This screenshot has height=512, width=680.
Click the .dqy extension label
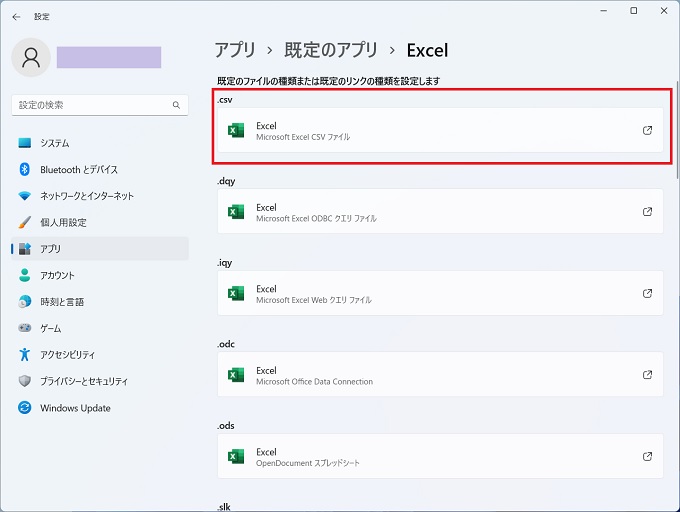point(226,181)
